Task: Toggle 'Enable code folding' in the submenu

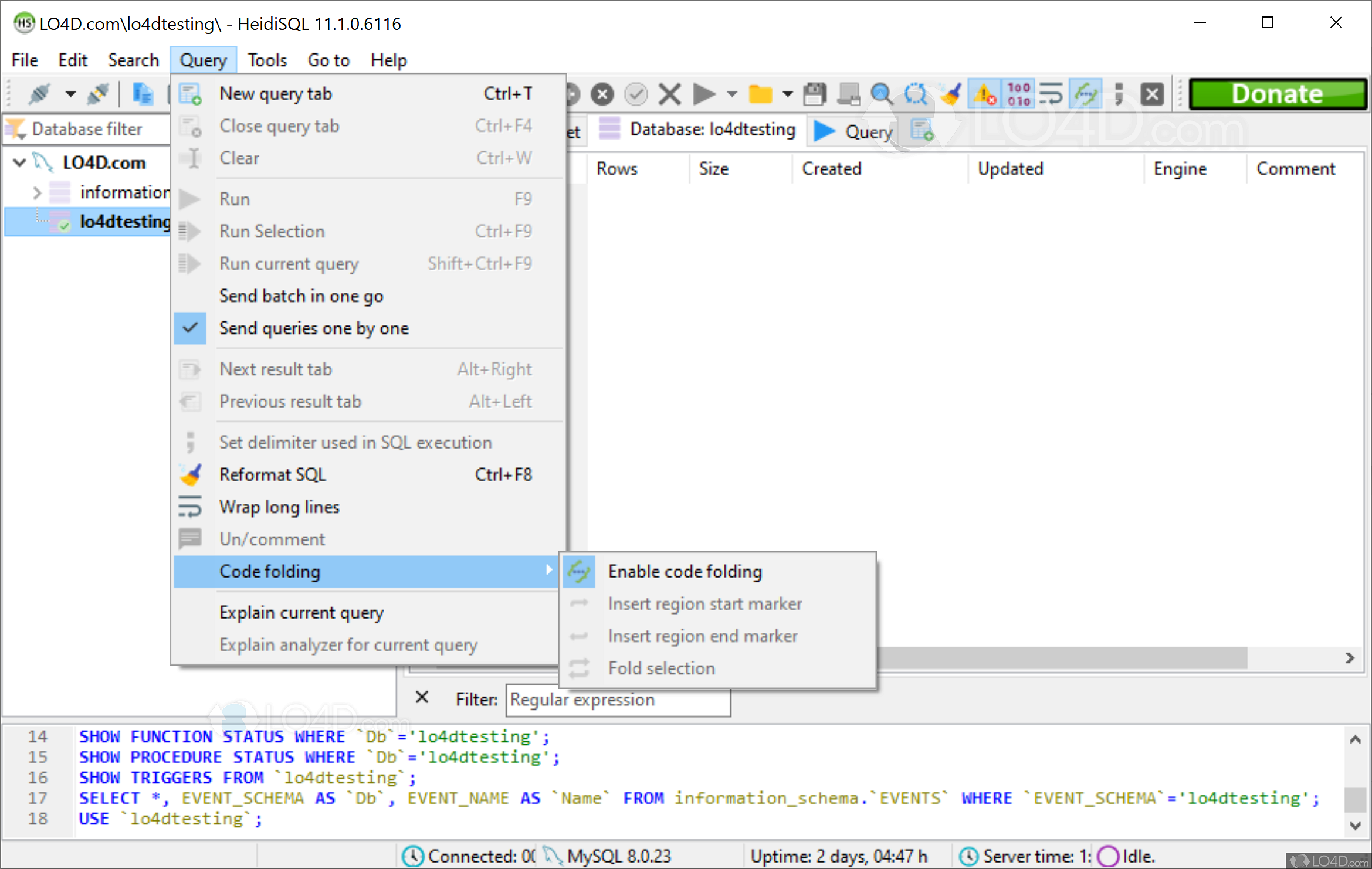Action: (x=685, y=571)
